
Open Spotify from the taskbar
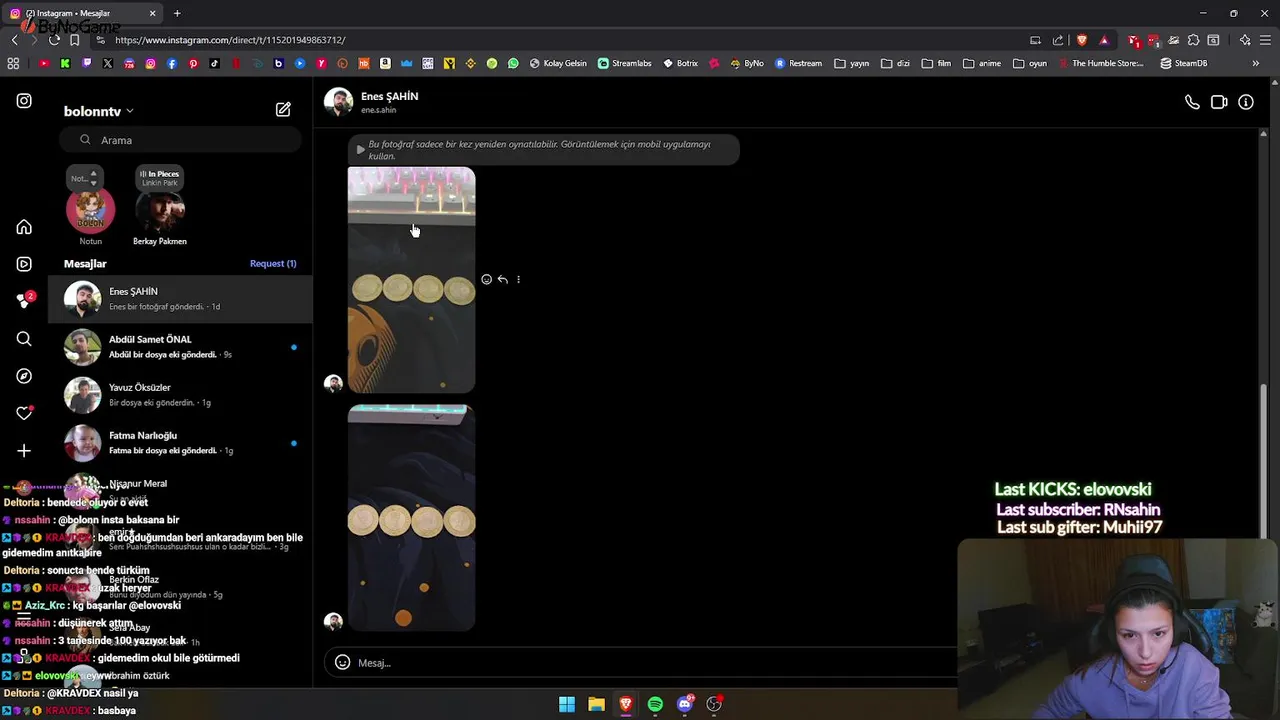(x=655, y=704)
